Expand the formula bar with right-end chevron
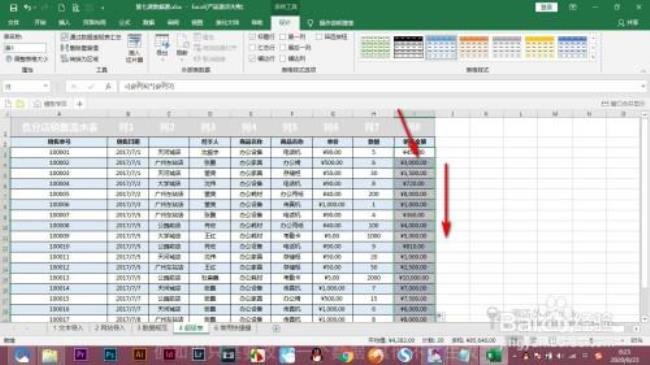The image size is (650, 365). tap(643, 86)
